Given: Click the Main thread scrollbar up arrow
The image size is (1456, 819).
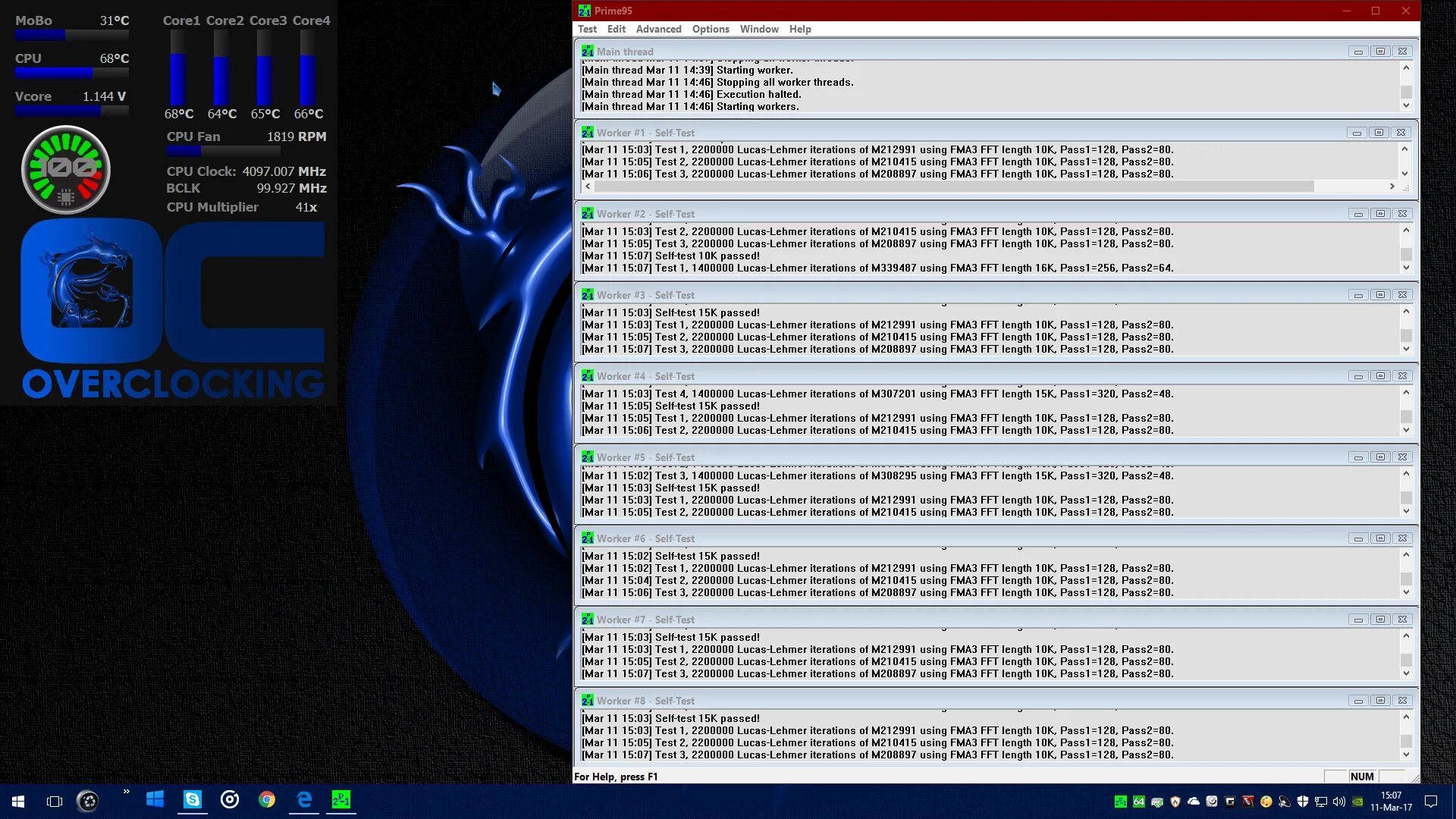Looking at the screenshot, I should [x=1406, y=68].
